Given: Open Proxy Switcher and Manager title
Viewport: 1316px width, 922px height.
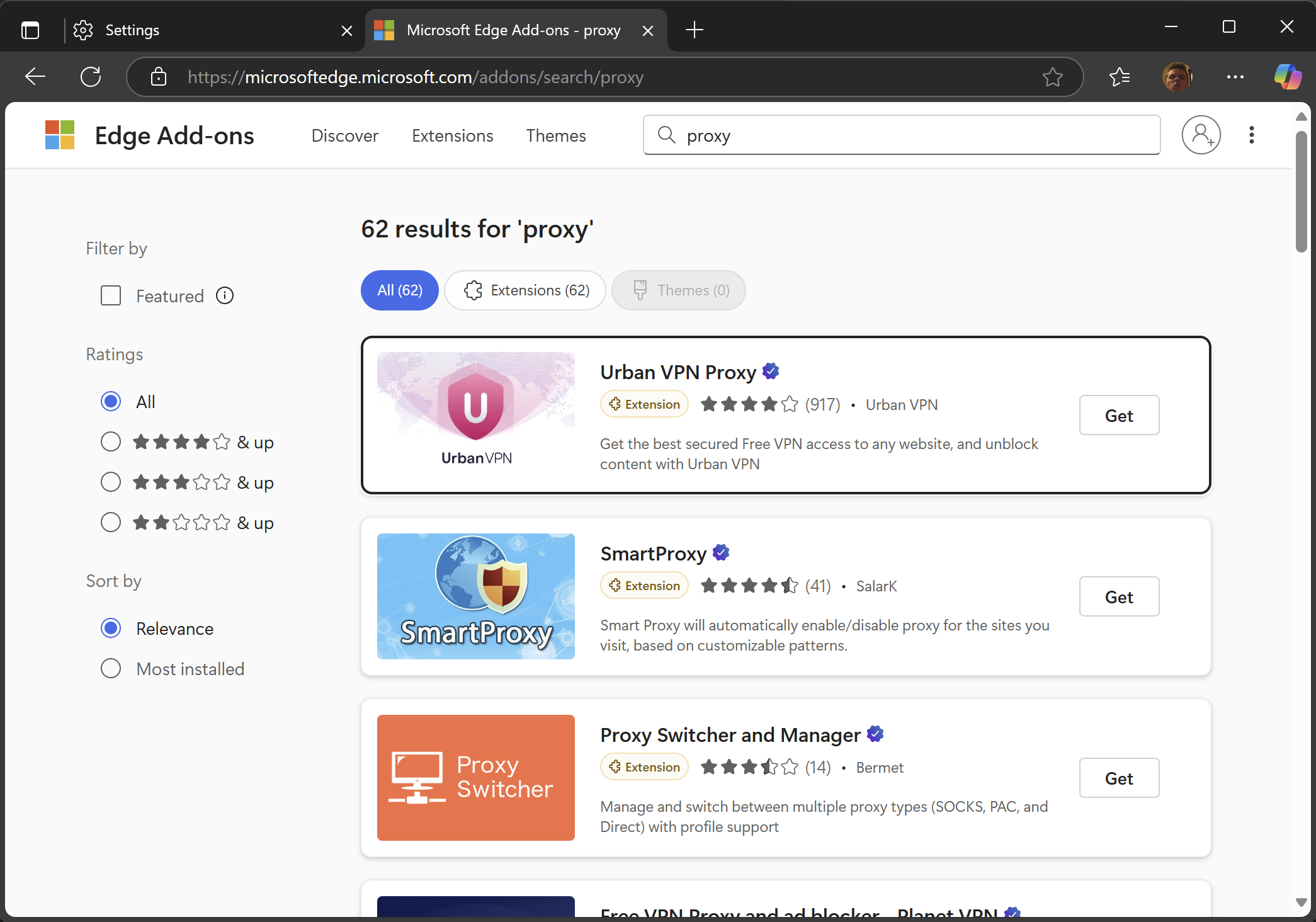Looking at the screenshot, I should [x=730, y=735].
